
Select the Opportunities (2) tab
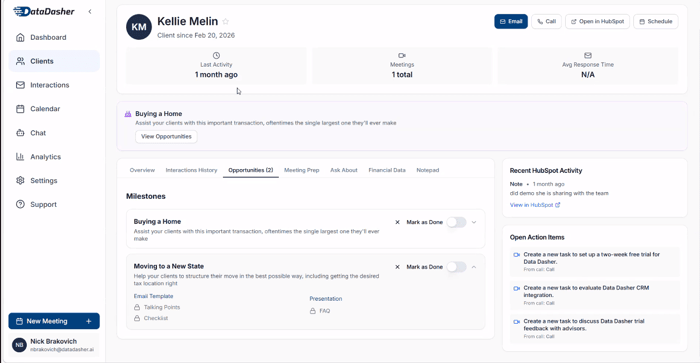click(x=250, y=170)
